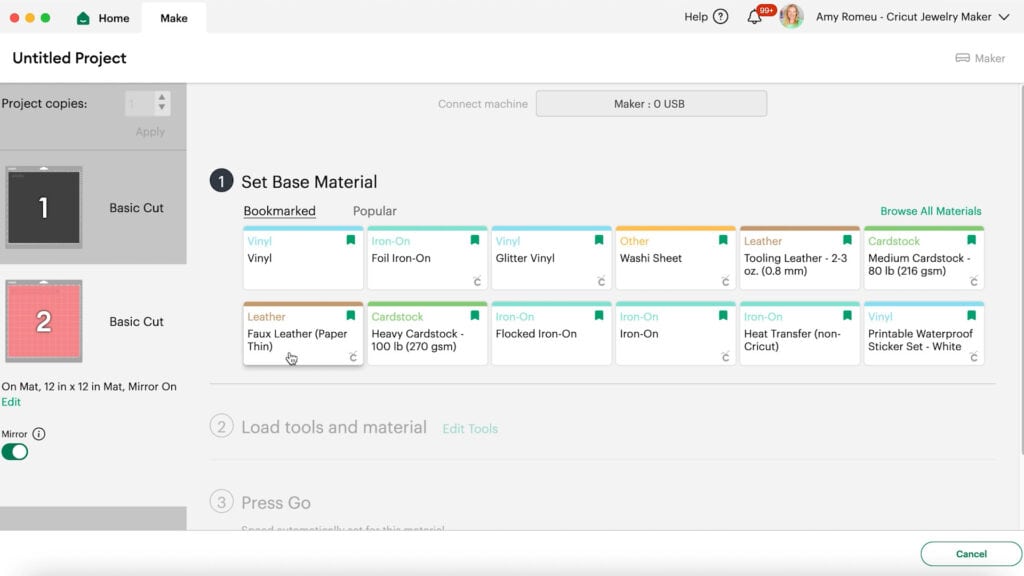1024x576 pixels.
Task: Choose Foil Iron-On material
Action: (x=427, y=258)
